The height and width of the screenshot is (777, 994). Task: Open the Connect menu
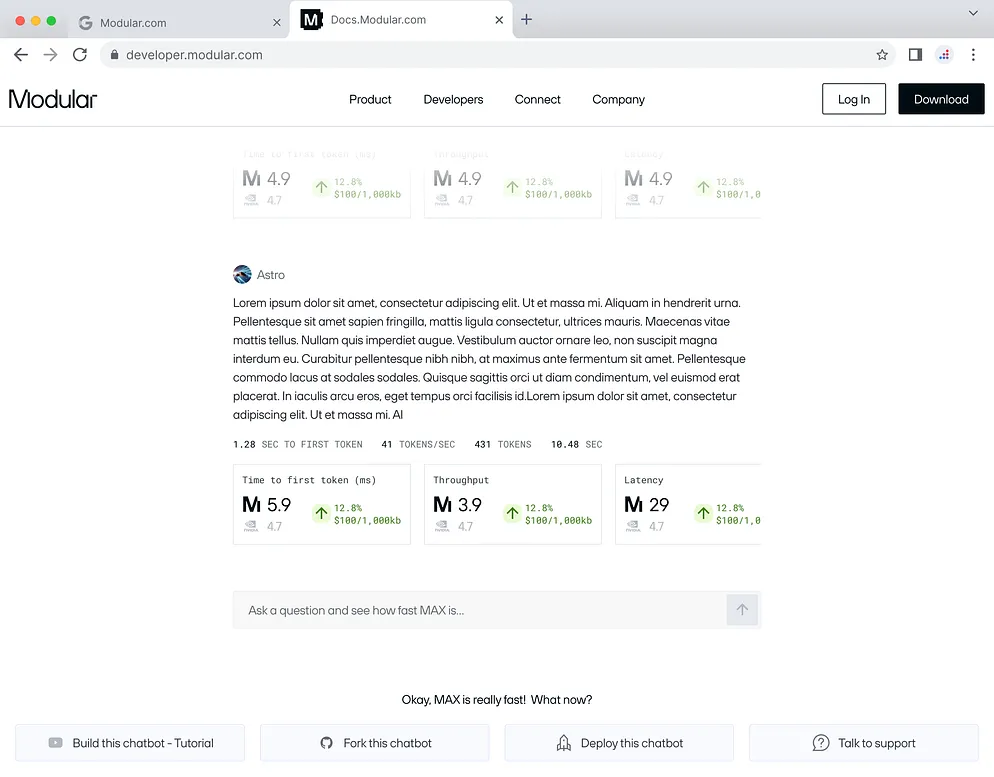538,100
